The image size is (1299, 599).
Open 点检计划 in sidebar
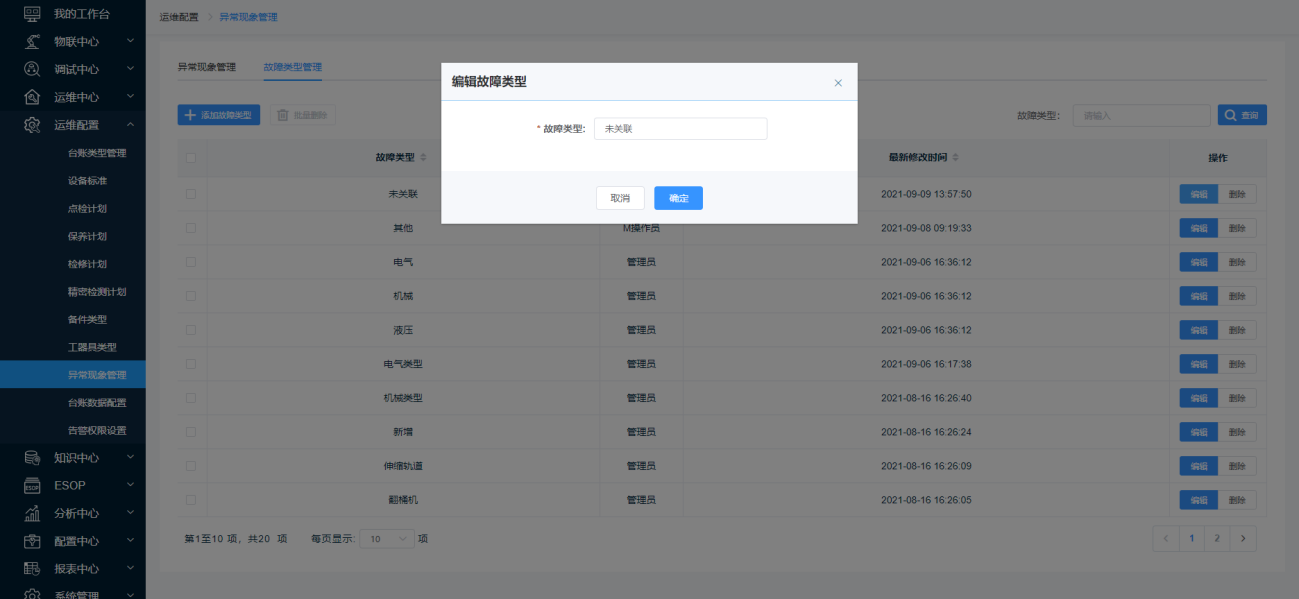(x=87, y=209)
